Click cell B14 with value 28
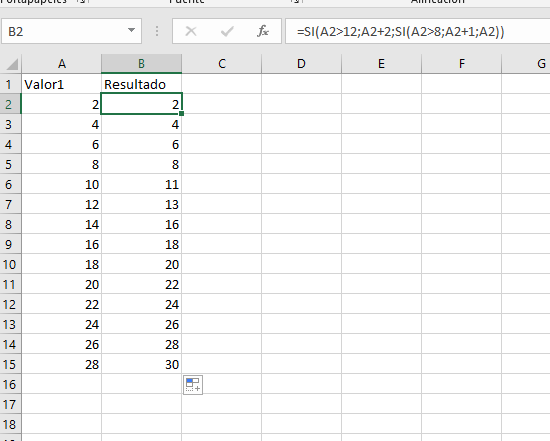 pos(141,344)
